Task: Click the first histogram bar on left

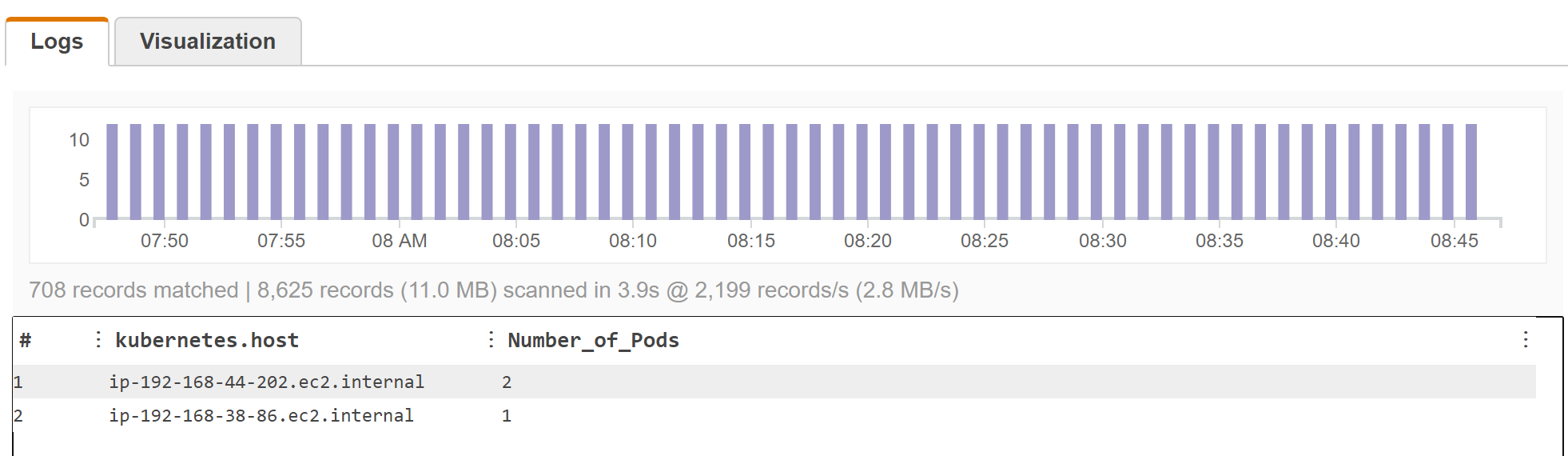Action: pos(112,171)
